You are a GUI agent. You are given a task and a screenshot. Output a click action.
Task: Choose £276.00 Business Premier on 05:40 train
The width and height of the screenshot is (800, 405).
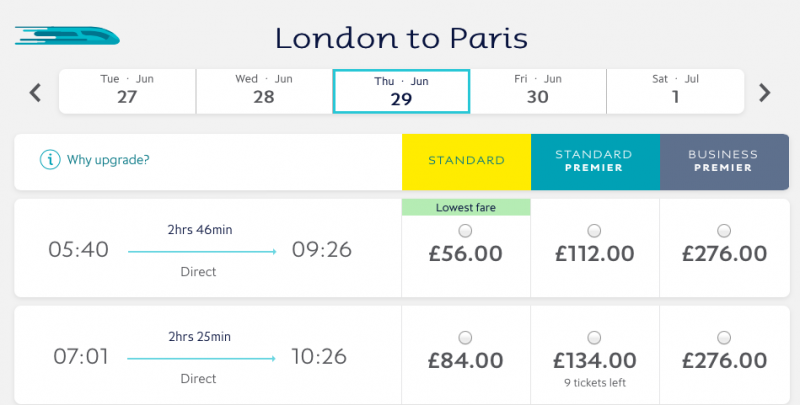coord(723,231)
